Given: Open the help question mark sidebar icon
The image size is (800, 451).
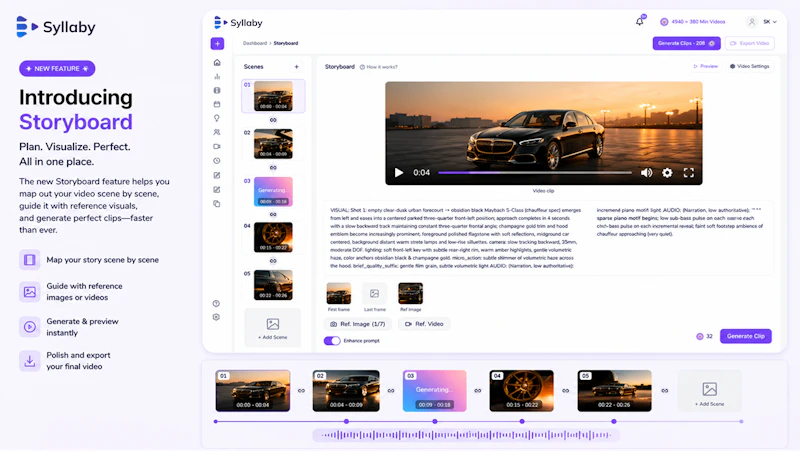Looking at the screenshot, I should click(216, 303).
